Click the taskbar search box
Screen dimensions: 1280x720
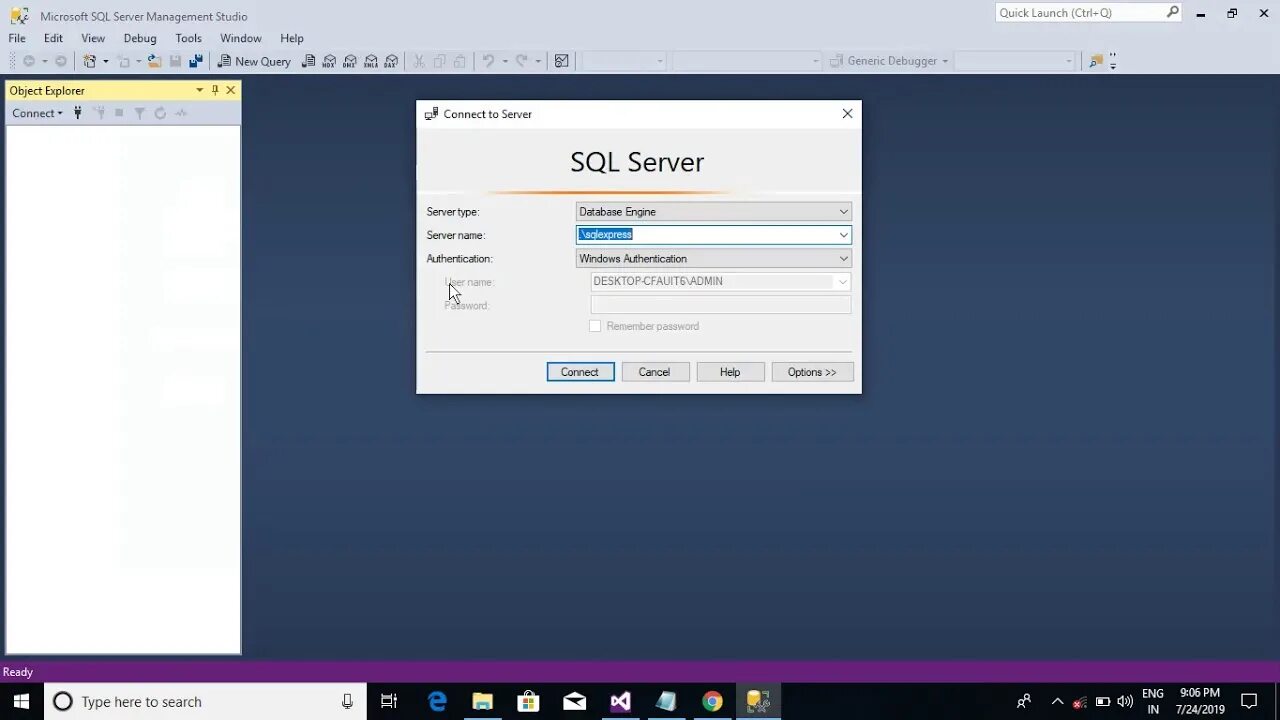pos(205,702)
